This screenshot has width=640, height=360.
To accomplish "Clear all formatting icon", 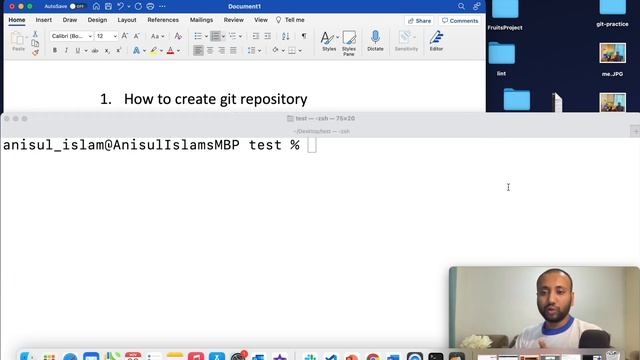I will (x=178, y=36).
